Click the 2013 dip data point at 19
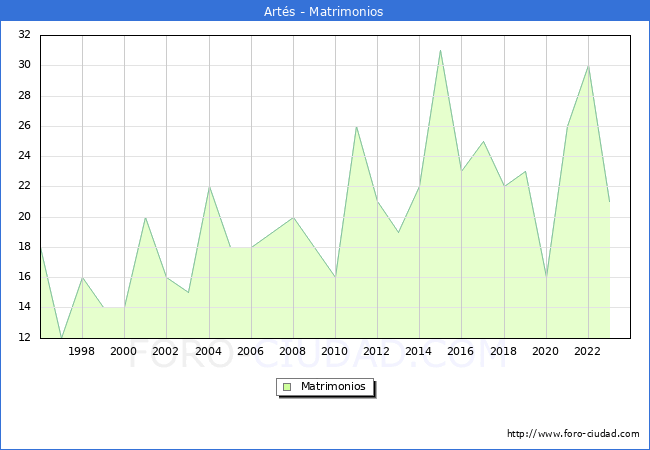 [x=398, y=232]
